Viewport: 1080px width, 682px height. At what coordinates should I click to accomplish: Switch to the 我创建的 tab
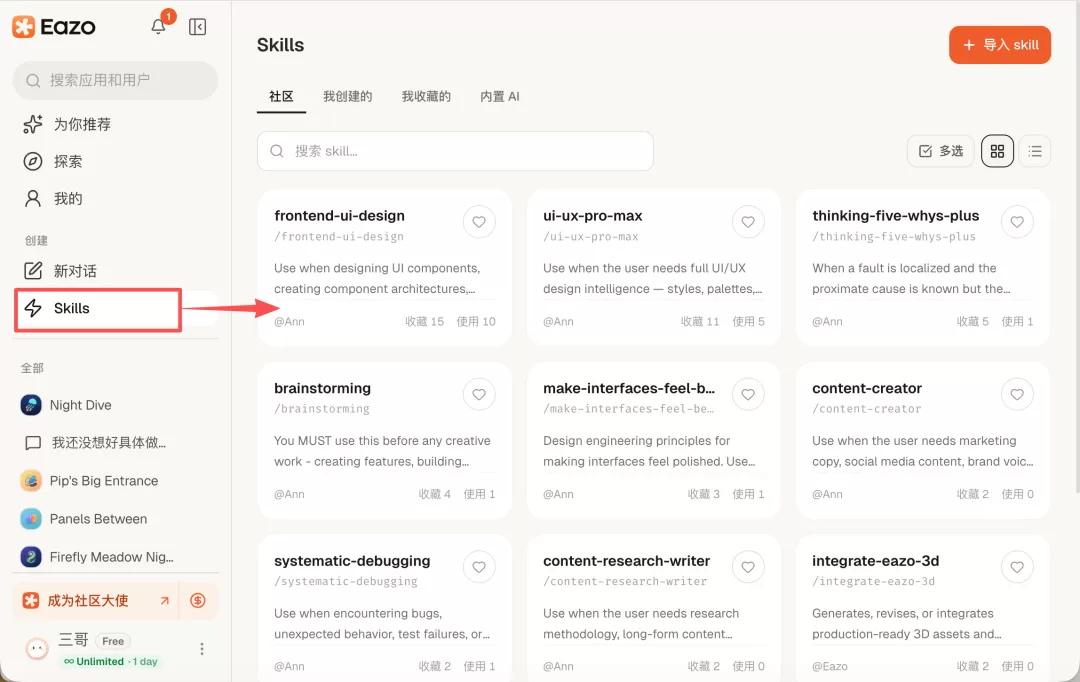point(348,96)
